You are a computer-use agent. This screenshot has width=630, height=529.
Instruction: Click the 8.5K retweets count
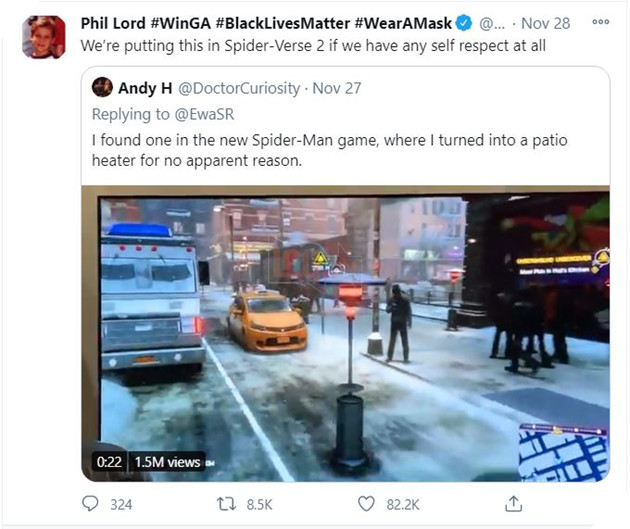point(260,504)
